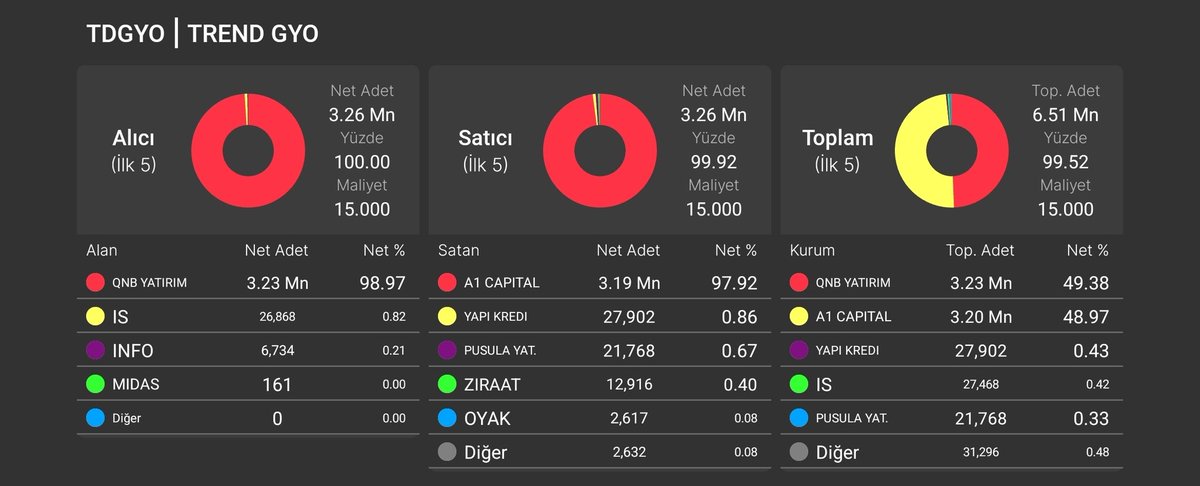Click the TDGYO | TREND GYO title

click(203, 33)
